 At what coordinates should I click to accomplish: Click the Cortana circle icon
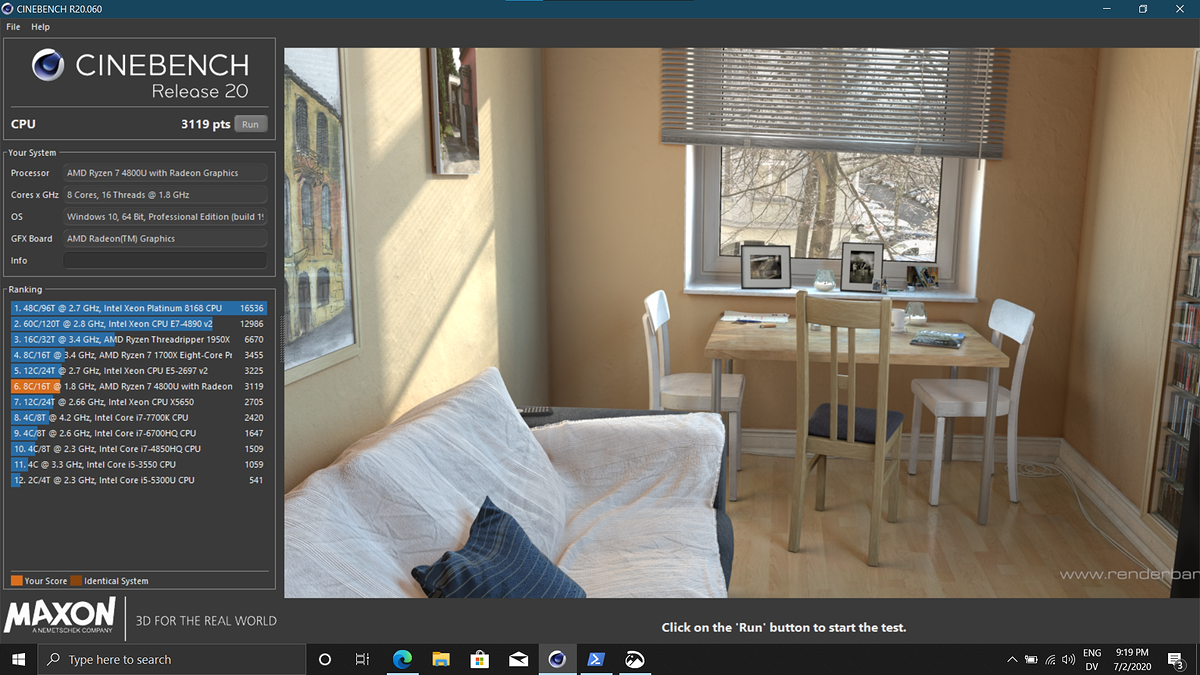324,659
